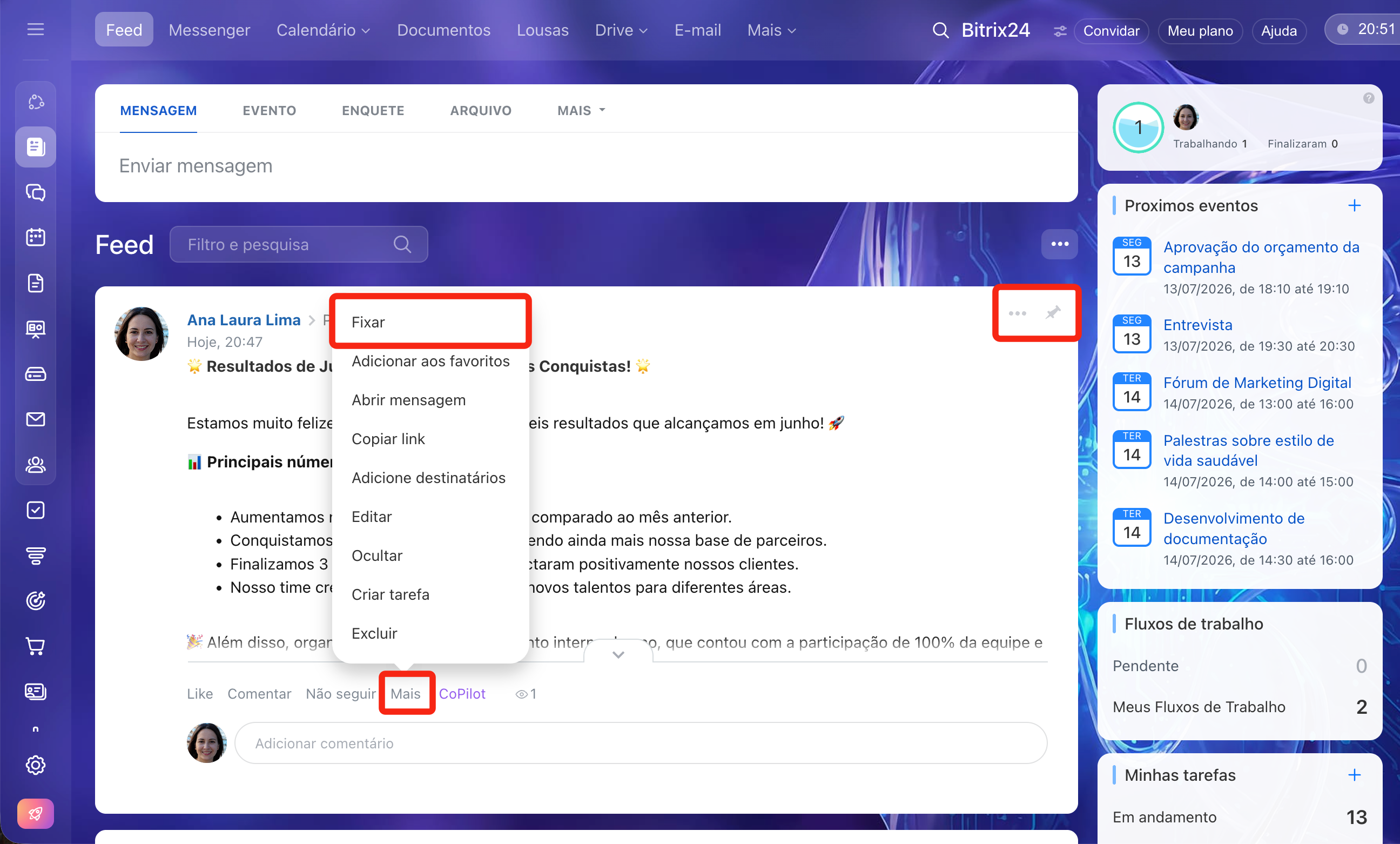Open the Tasks checkmark icon in sidebar
1400x844 pixels.
[36, 510]
